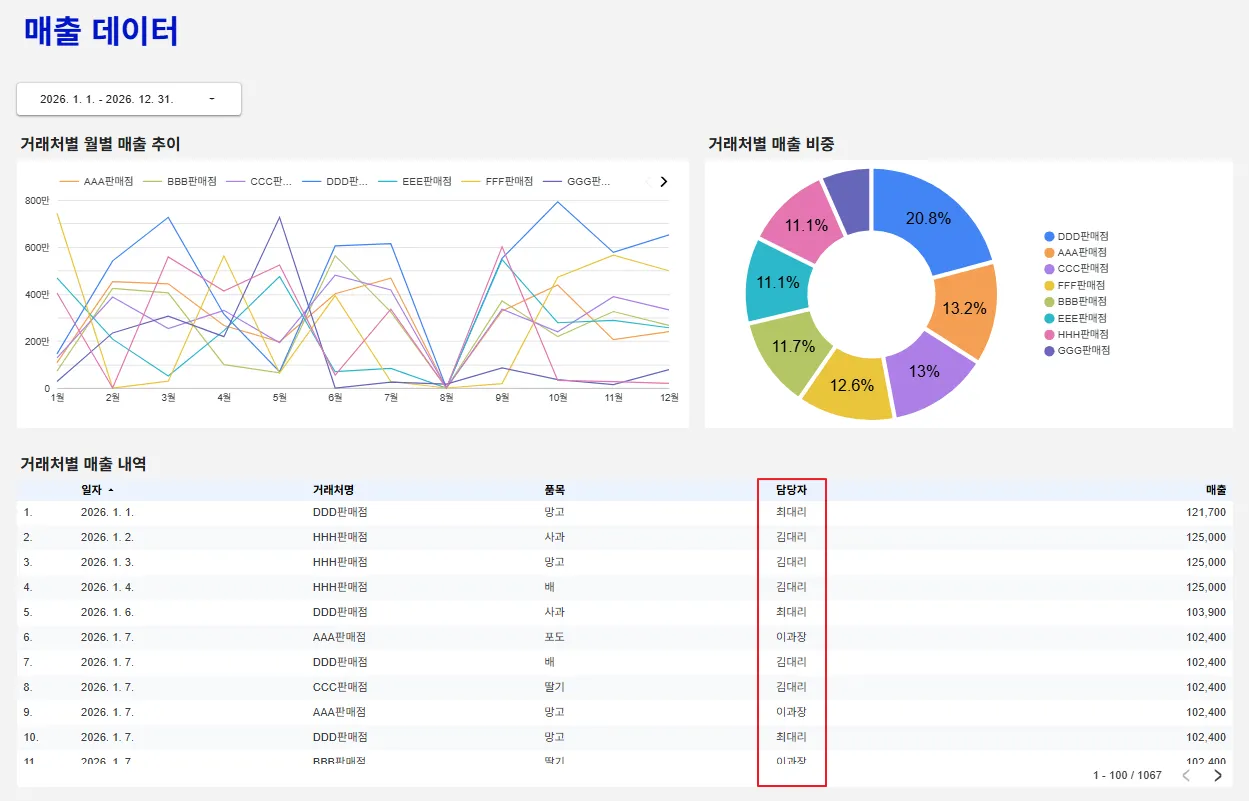The image size is (1249, 801).
Task: Select table row 6 with 포도 item
Action: click(x=625, y=637)
